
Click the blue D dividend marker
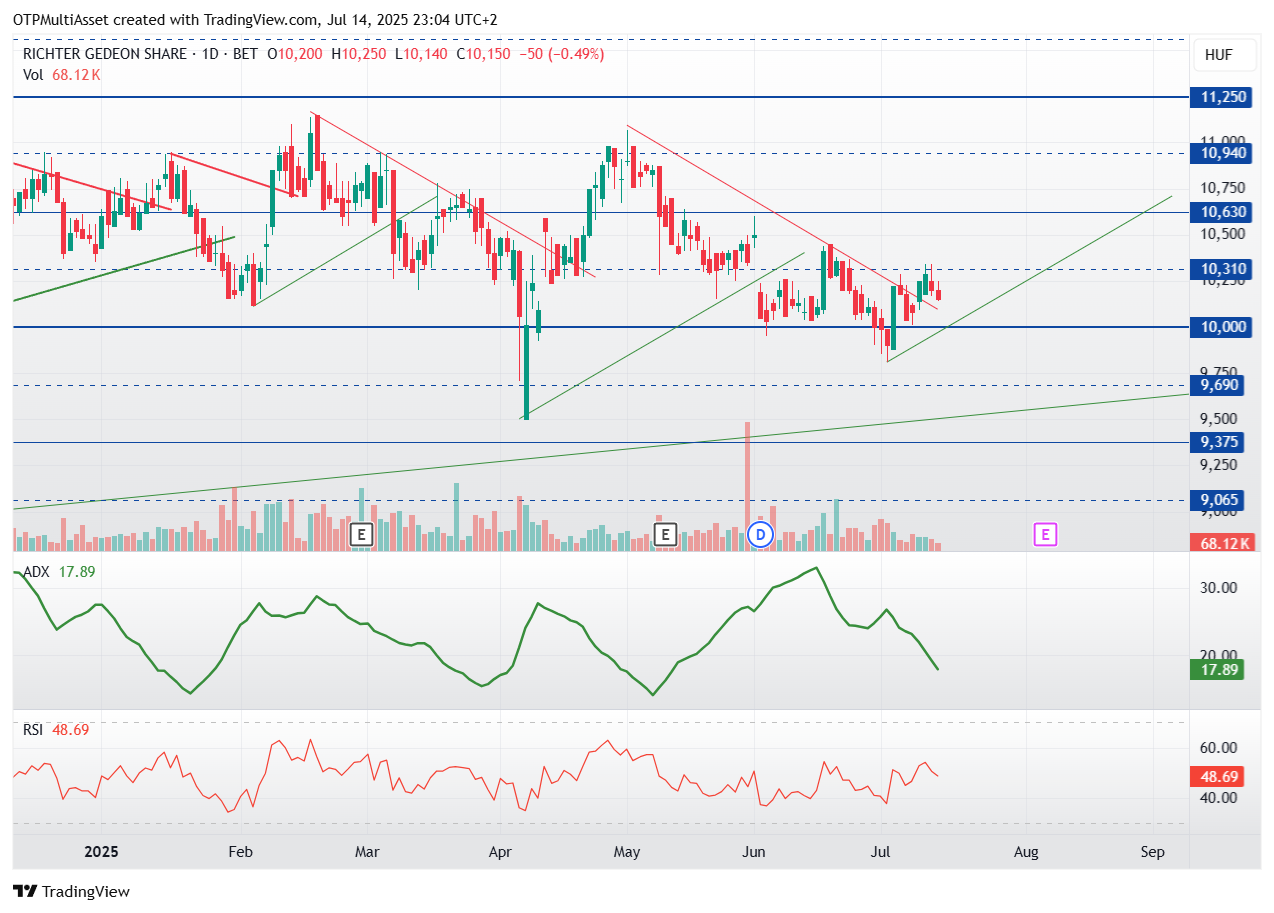tap(761, 535)
